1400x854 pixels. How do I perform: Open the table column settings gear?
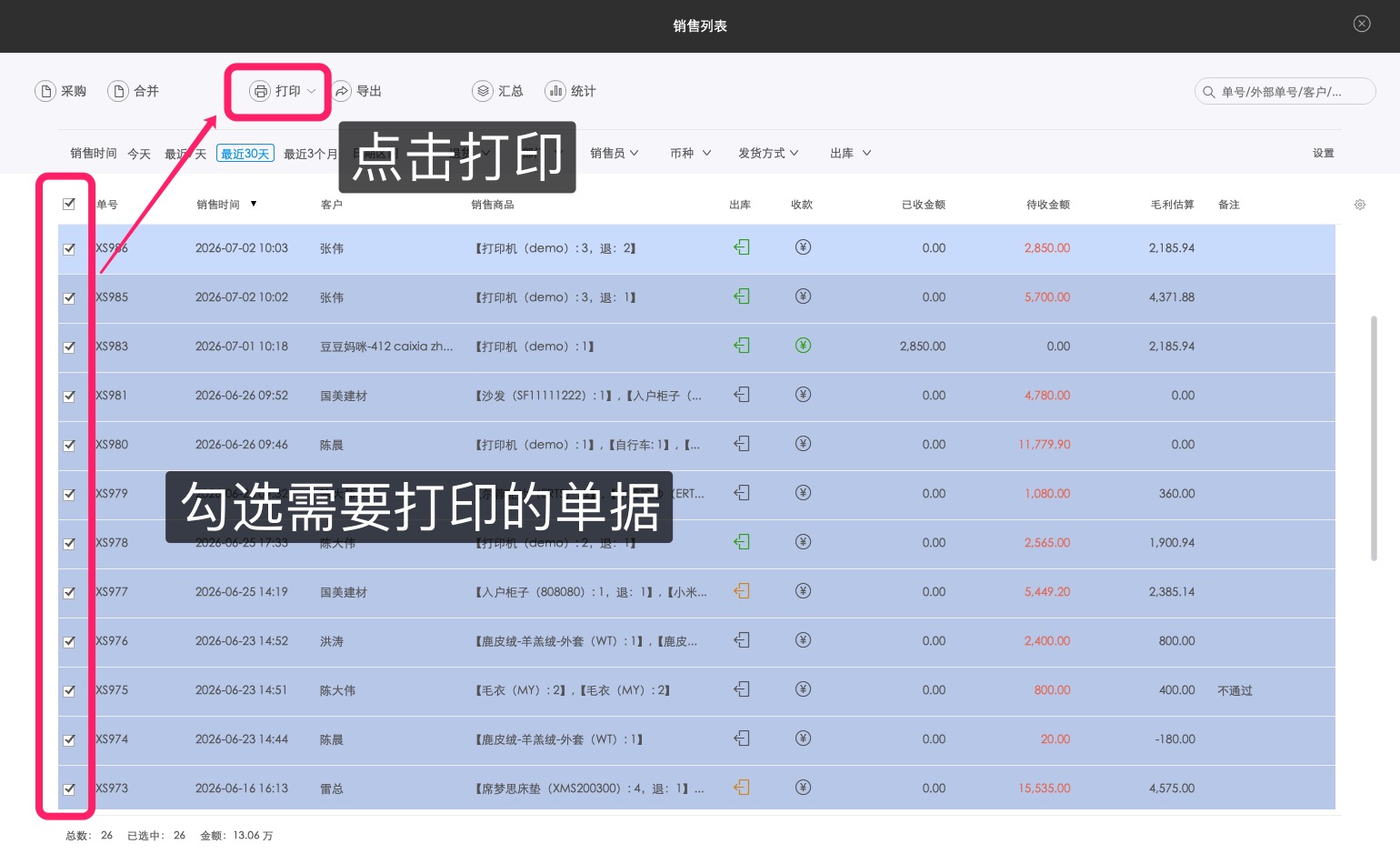click(x=1360, y=205)
